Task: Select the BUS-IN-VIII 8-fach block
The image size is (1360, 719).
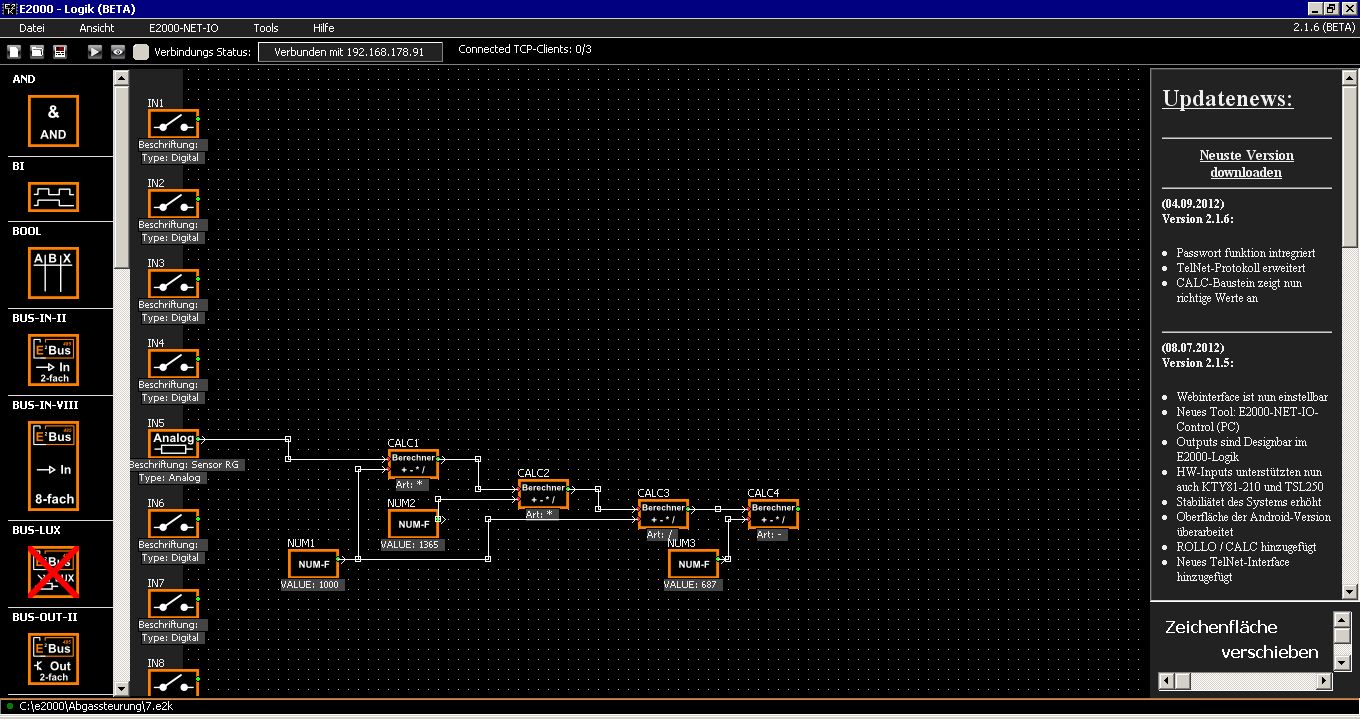Action: (x=54, y=466)
